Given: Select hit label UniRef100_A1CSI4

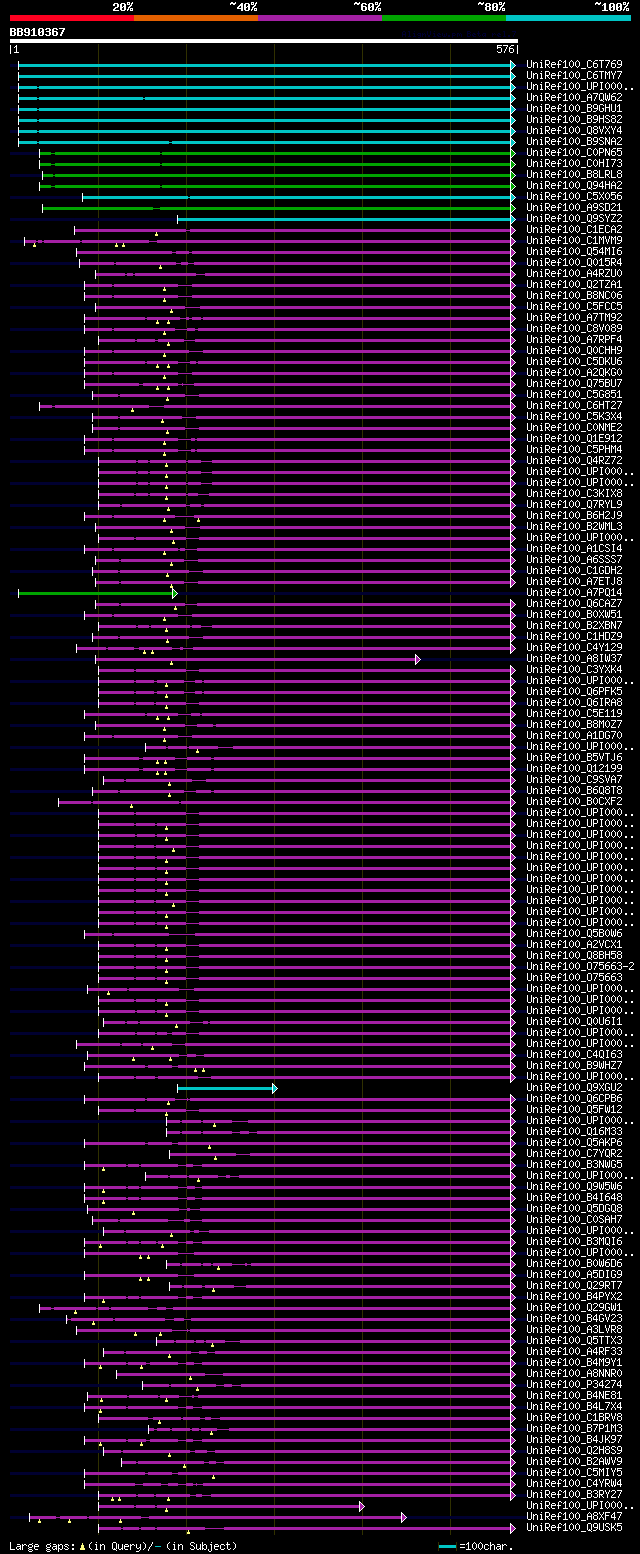Looking at the screenshot, I should tap(574, 548).
